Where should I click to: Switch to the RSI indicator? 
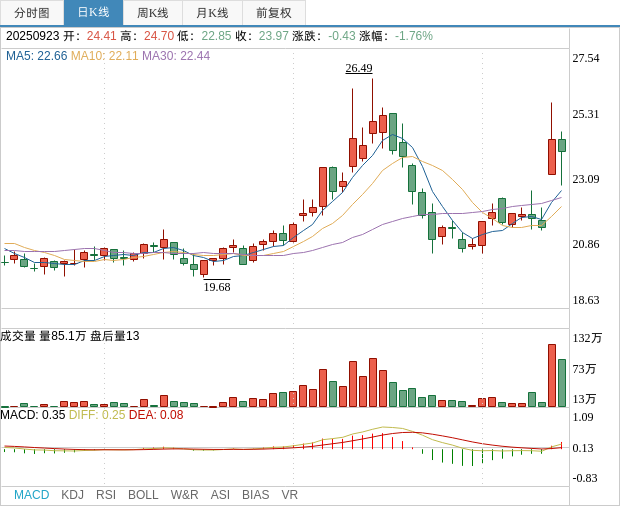(x=106, y=495)
